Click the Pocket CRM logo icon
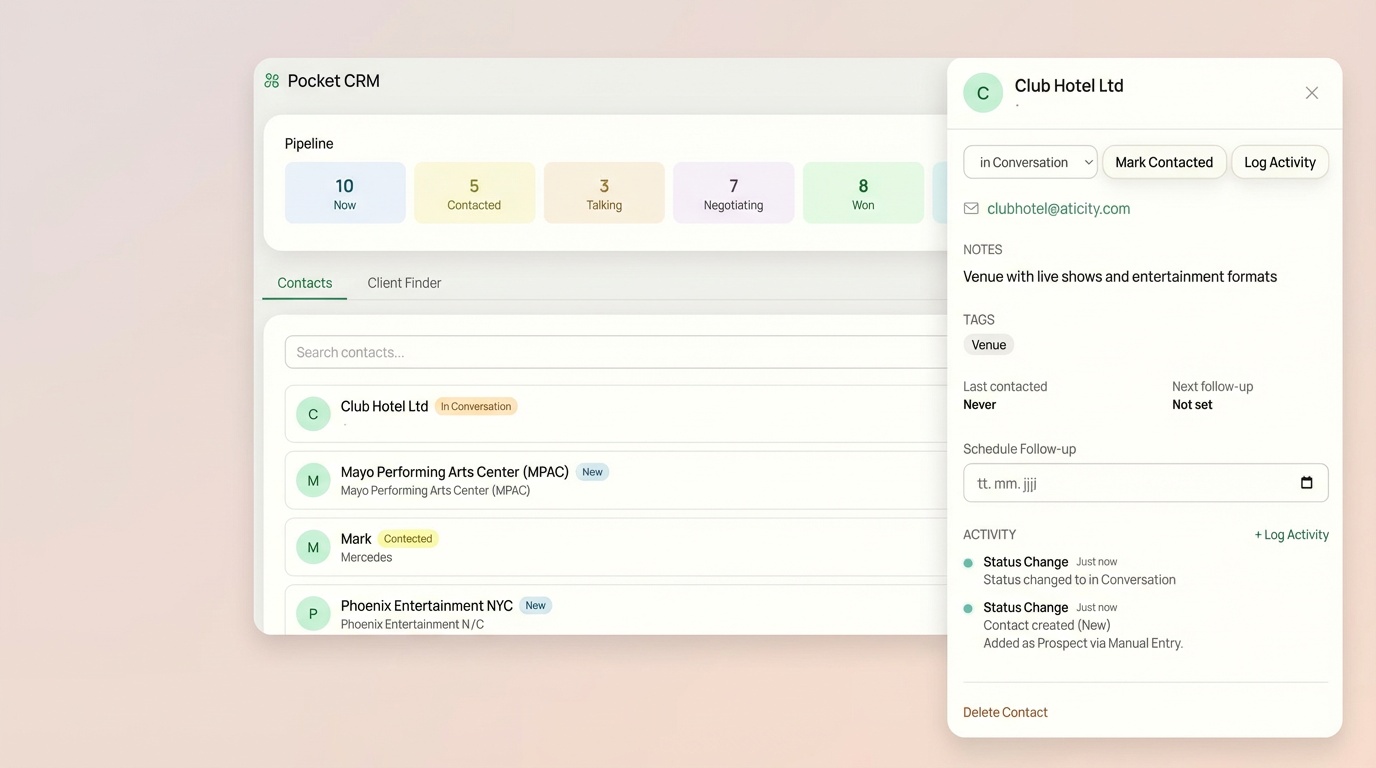Viewport: 1376px width, 768px height. point(272,81)
